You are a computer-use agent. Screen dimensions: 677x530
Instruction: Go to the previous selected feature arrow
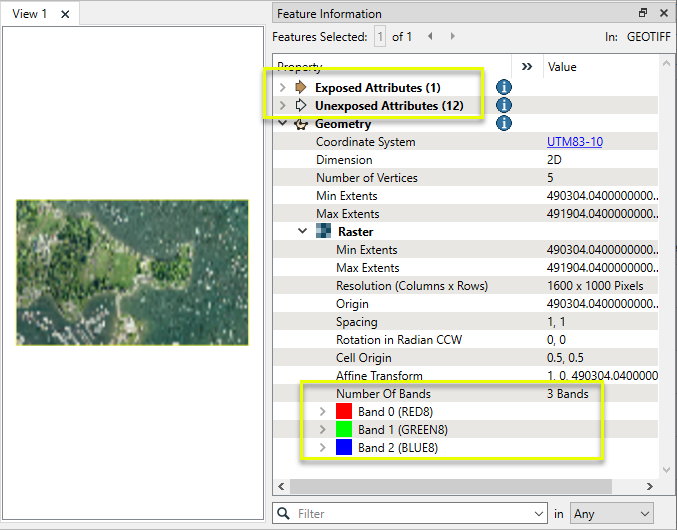(x=430, y=36)
